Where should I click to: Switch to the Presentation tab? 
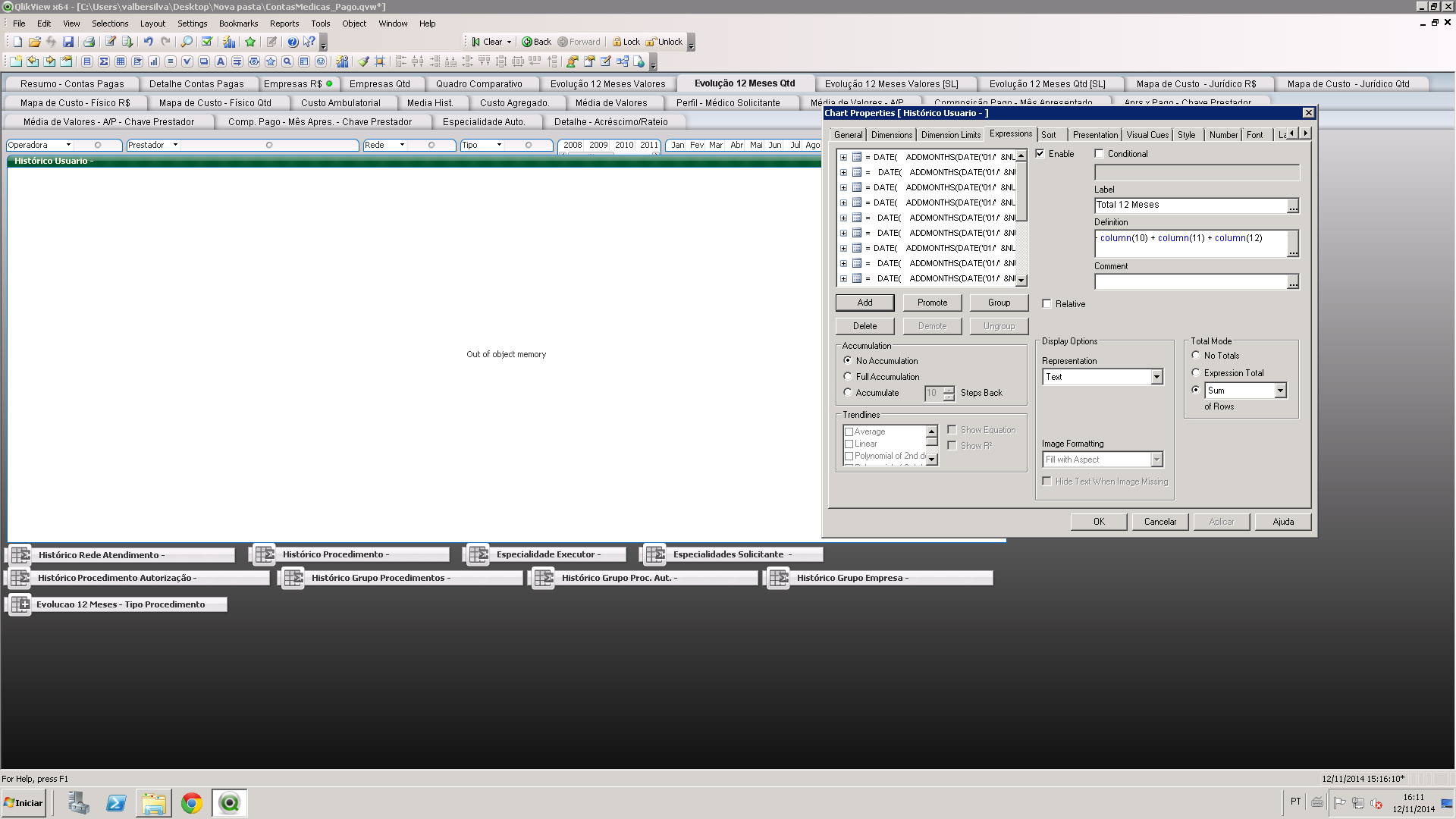pyautogui.click(x=1095, y=135)
